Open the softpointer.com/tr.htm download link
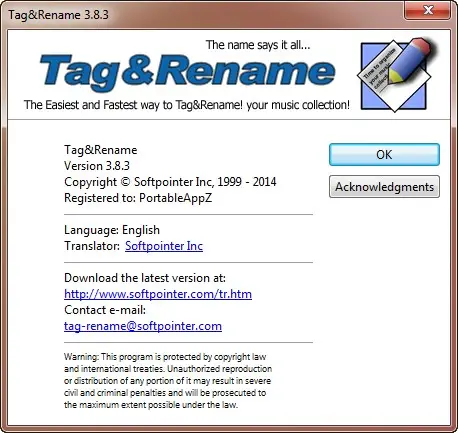Screen dimensions: 458x433 click(x=158, y=294)
